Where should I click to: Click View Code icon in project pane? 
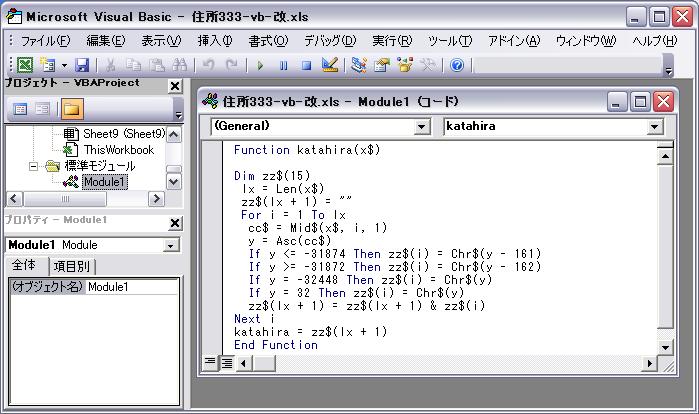20,109
